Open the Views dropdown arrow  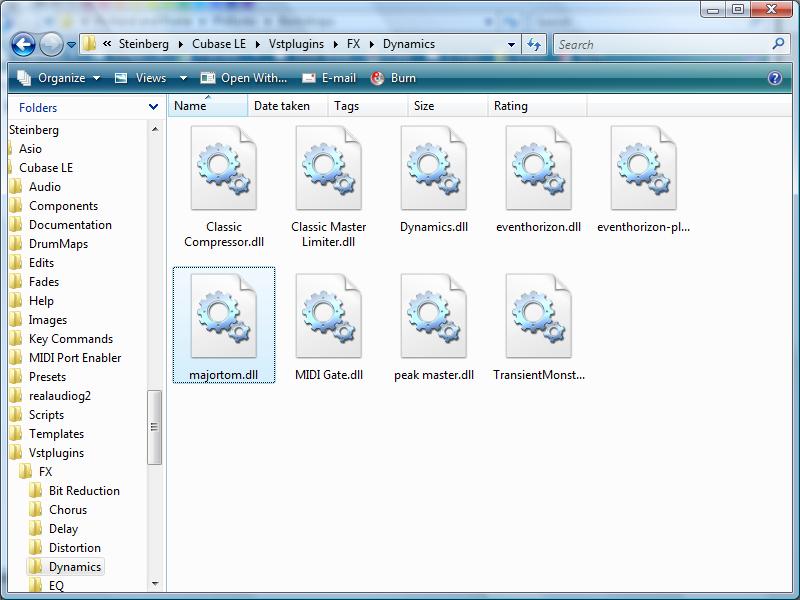183,78
